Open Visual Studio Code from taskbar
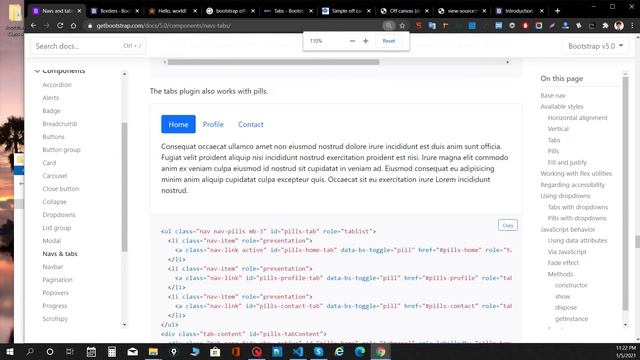This screenshot has width=640, height=360. tap(298, 351)
